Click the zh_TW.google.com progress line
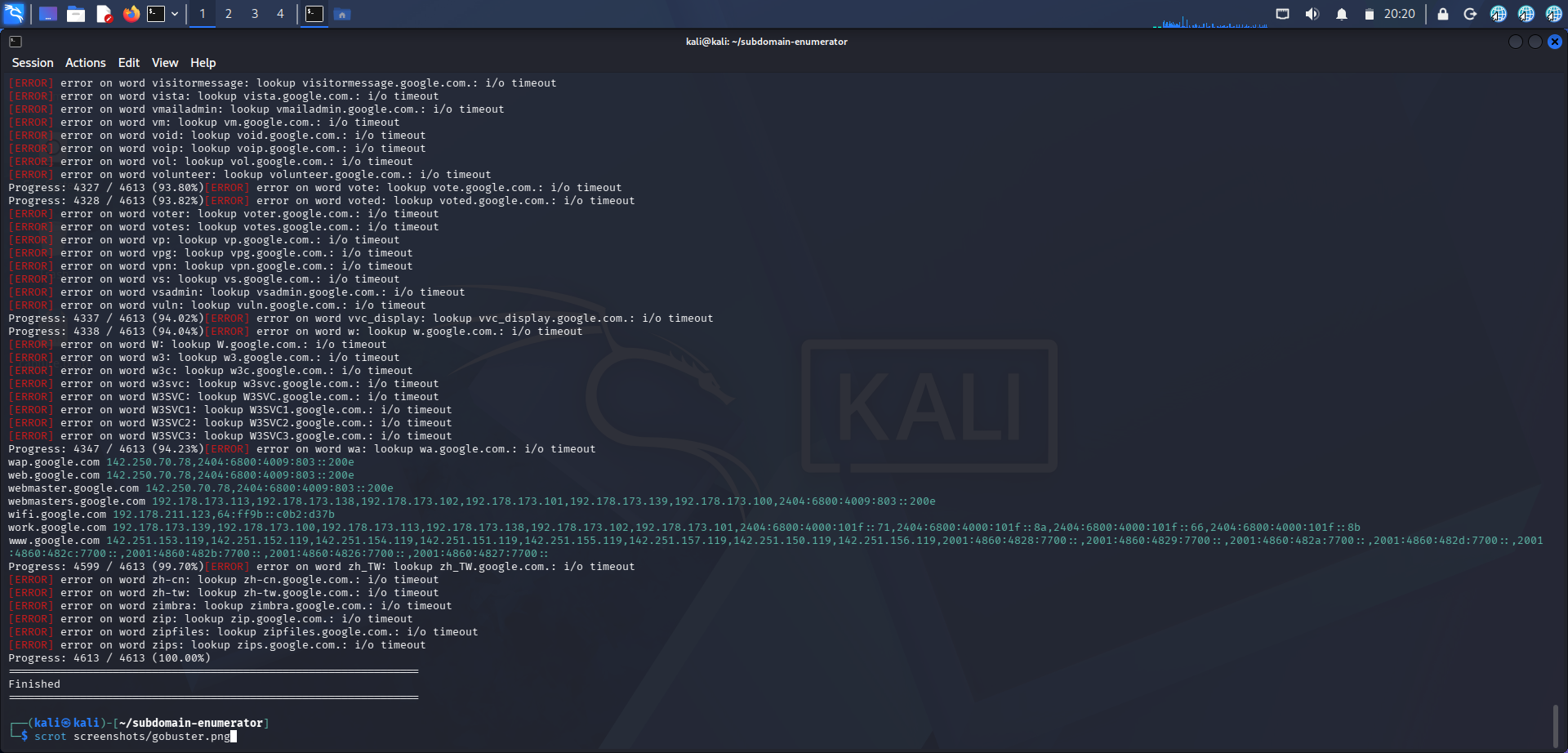Viewport: 1568px width, 753px height. click(x=322, y=567)
